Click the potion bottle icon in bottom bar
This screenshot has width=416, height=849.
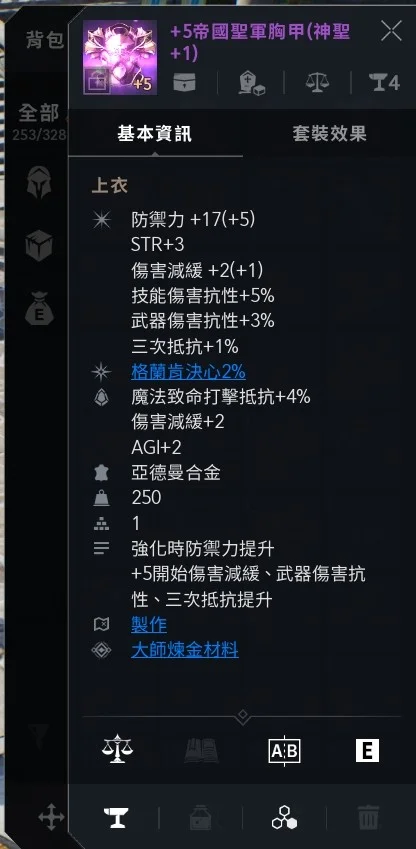[x=200, y=818]
